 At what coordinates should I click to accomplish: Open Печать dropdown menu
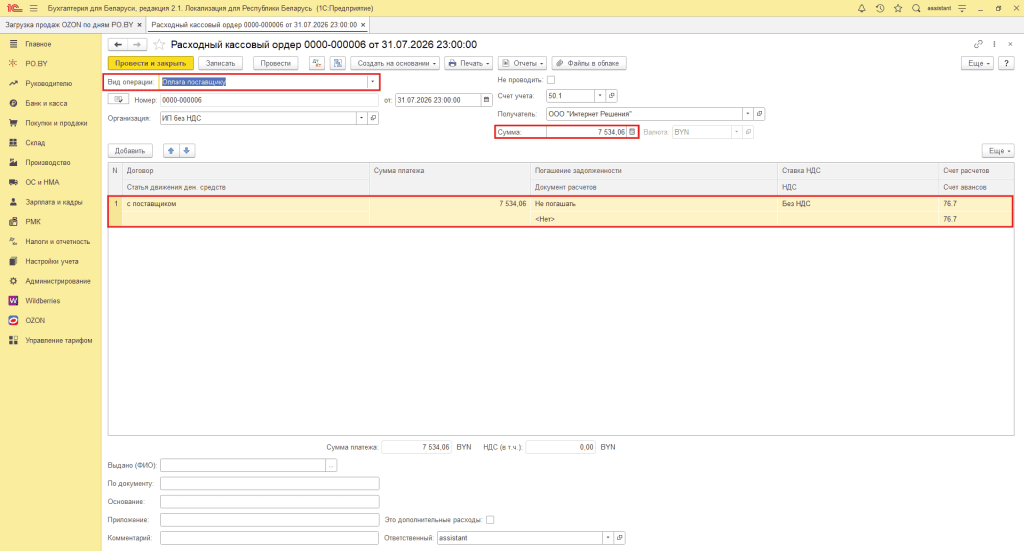(468, 63)
